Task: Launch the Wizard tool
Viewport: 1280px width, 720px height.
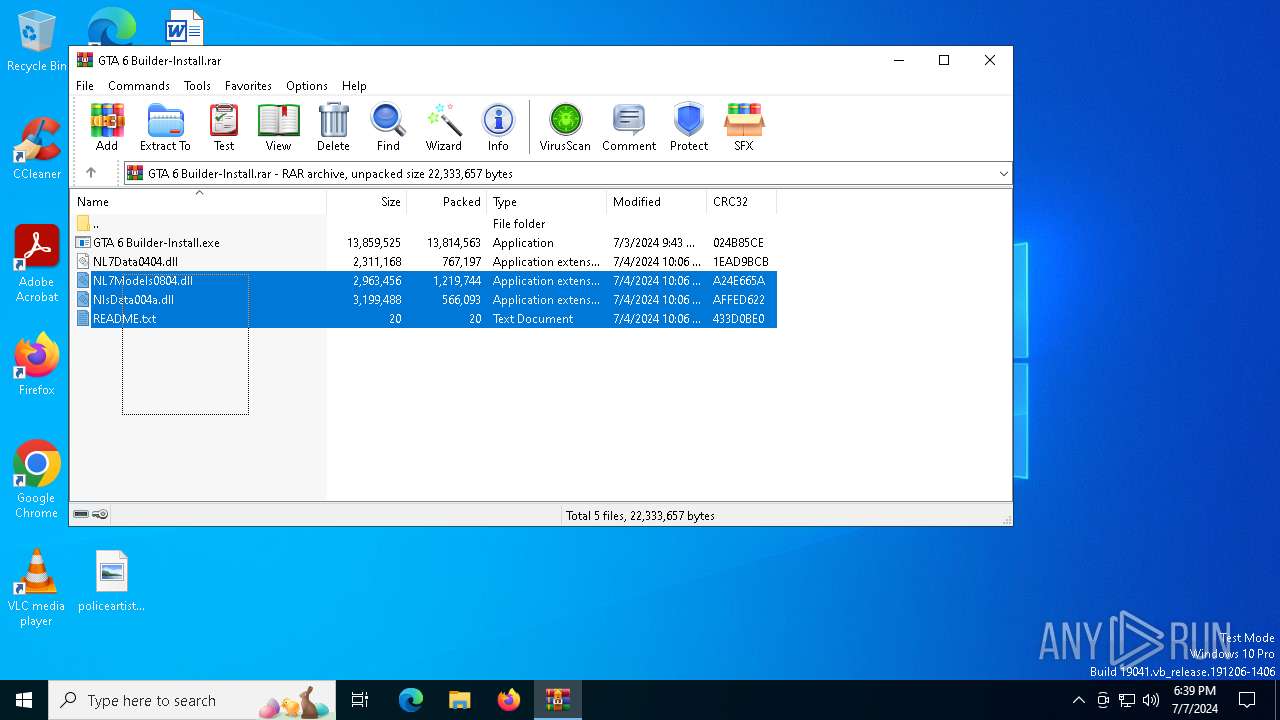Action: point(443,127)
